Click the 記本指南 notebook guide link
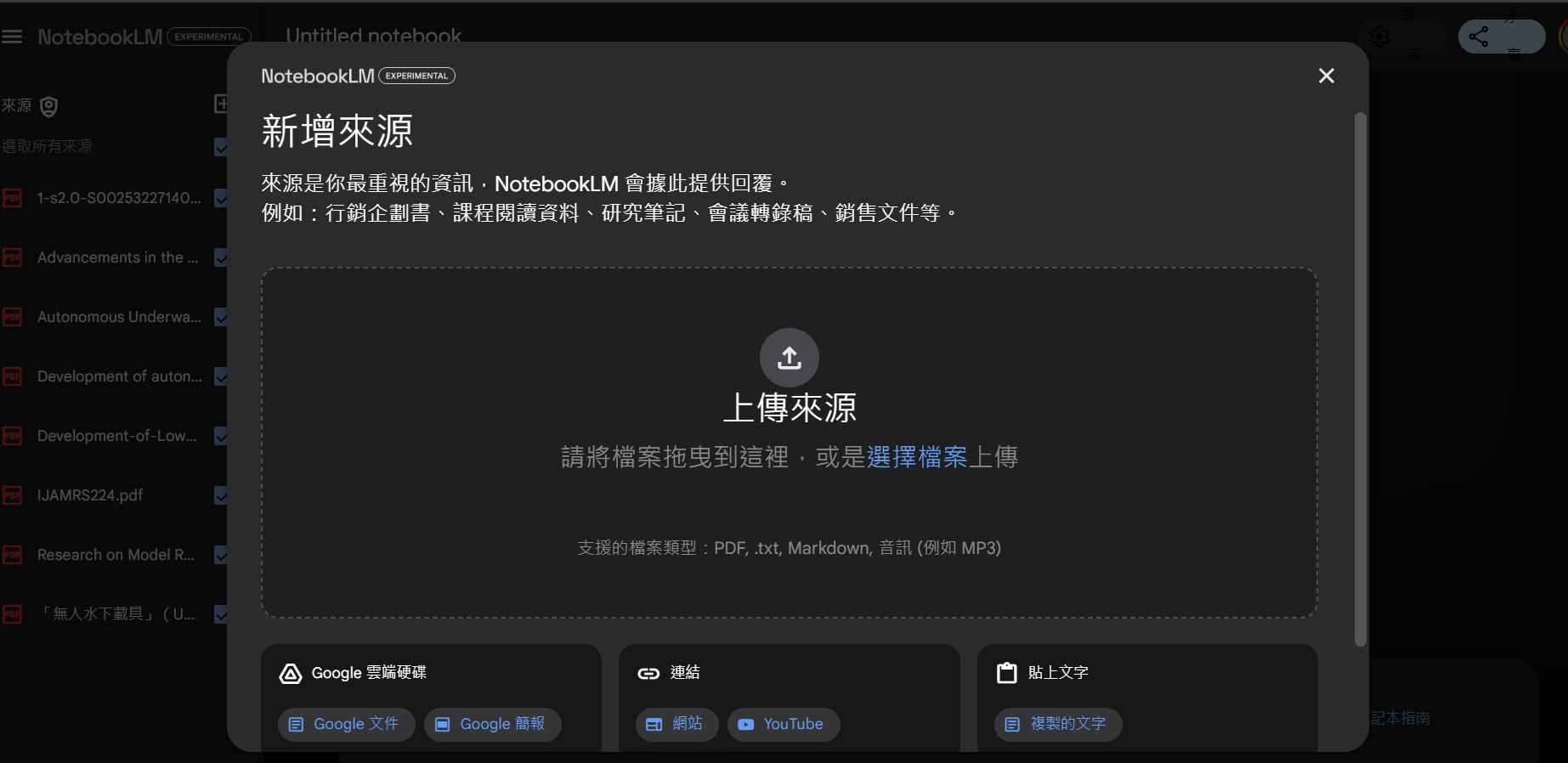The height and width of the screenshot is (763, 1568). coord(1401,718)
